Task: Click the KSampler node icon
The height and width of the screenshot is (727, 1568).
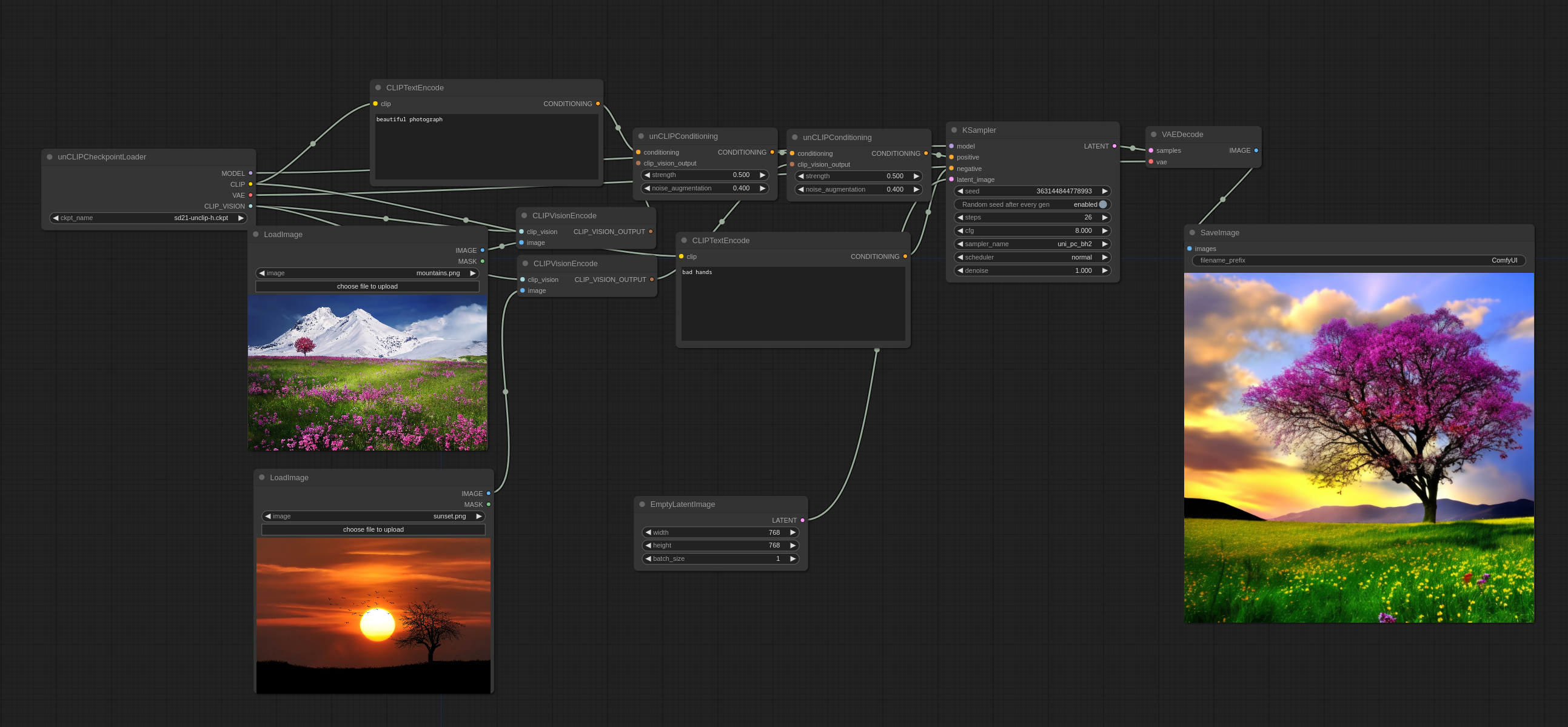Action: (952, 129)
